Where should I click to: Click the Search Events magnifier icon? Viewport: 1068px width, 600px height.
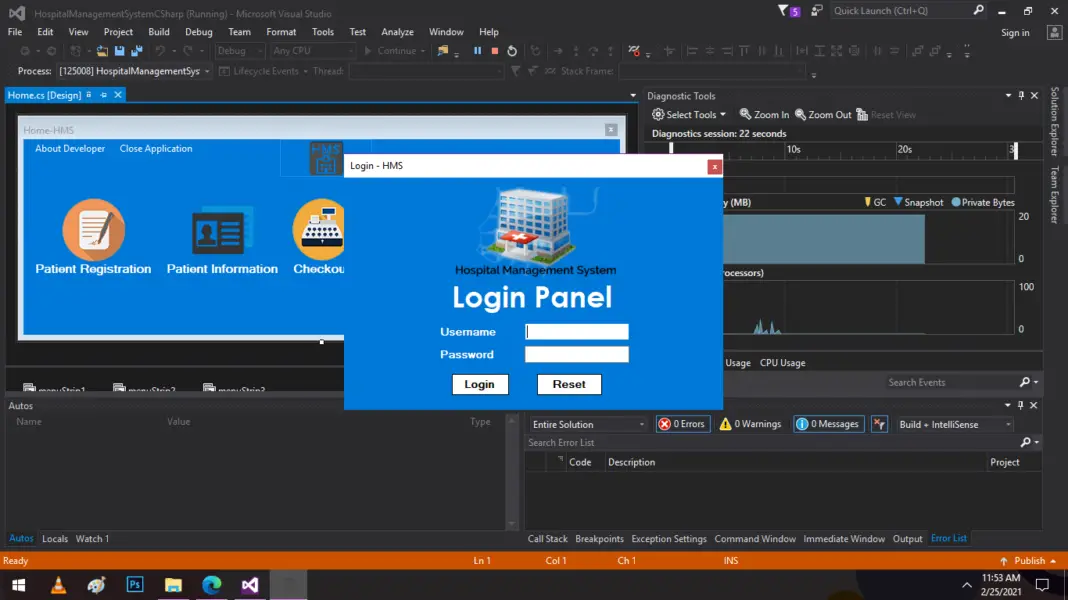click(1024, 383)
